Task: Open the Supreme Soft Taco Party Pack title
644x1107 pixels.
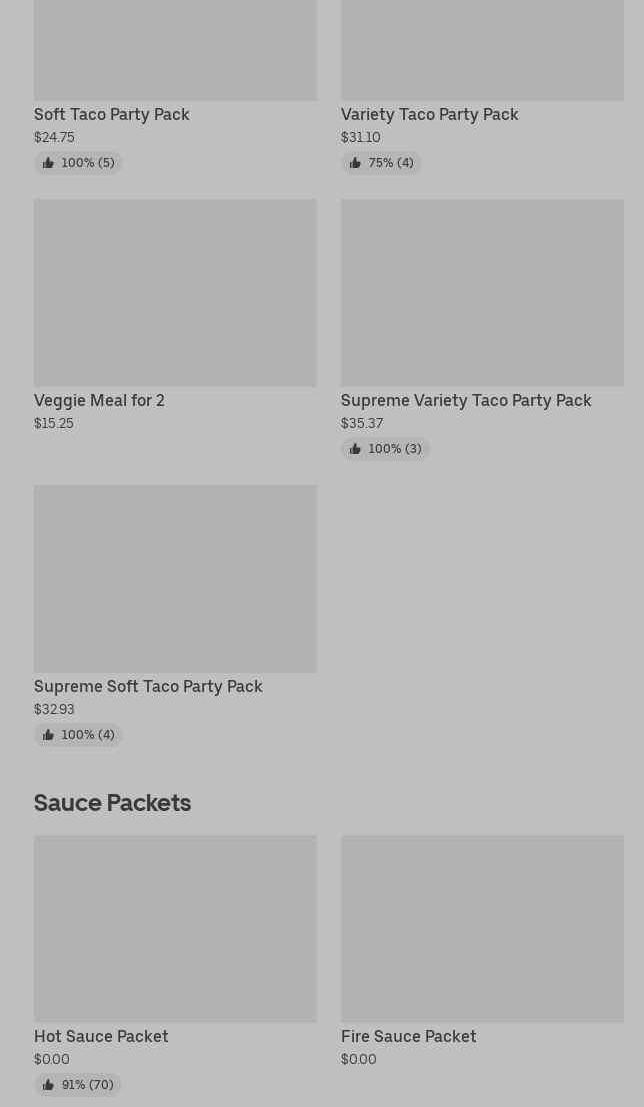Action: 148,686
